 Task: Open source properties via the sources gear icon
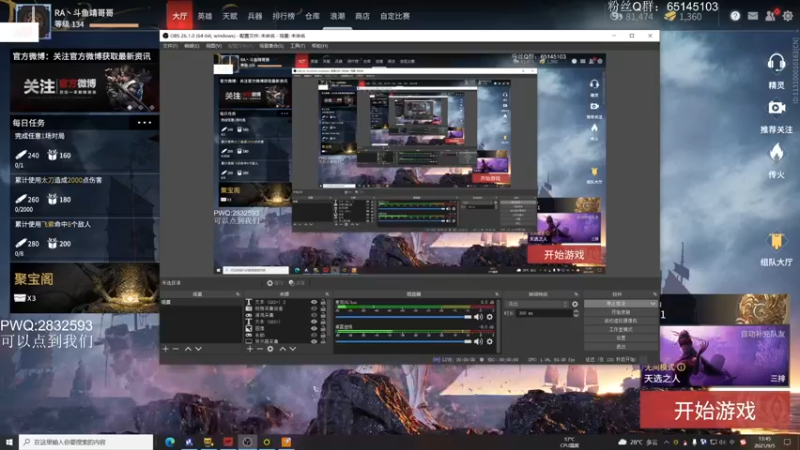pyautogui.click(x=270, y=349)
